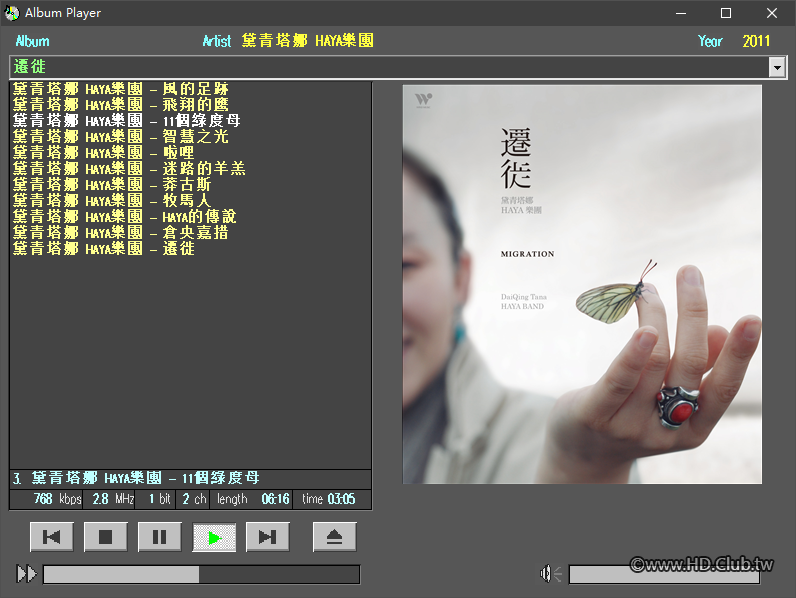Stop playback with the square button

point(106,537)
